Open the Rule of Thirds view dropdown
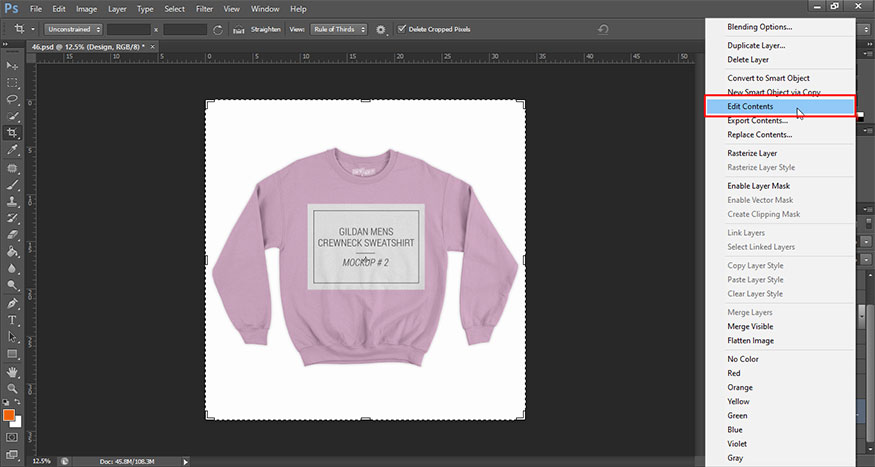The width and height of the screenshot is (875, 467). 338,30
